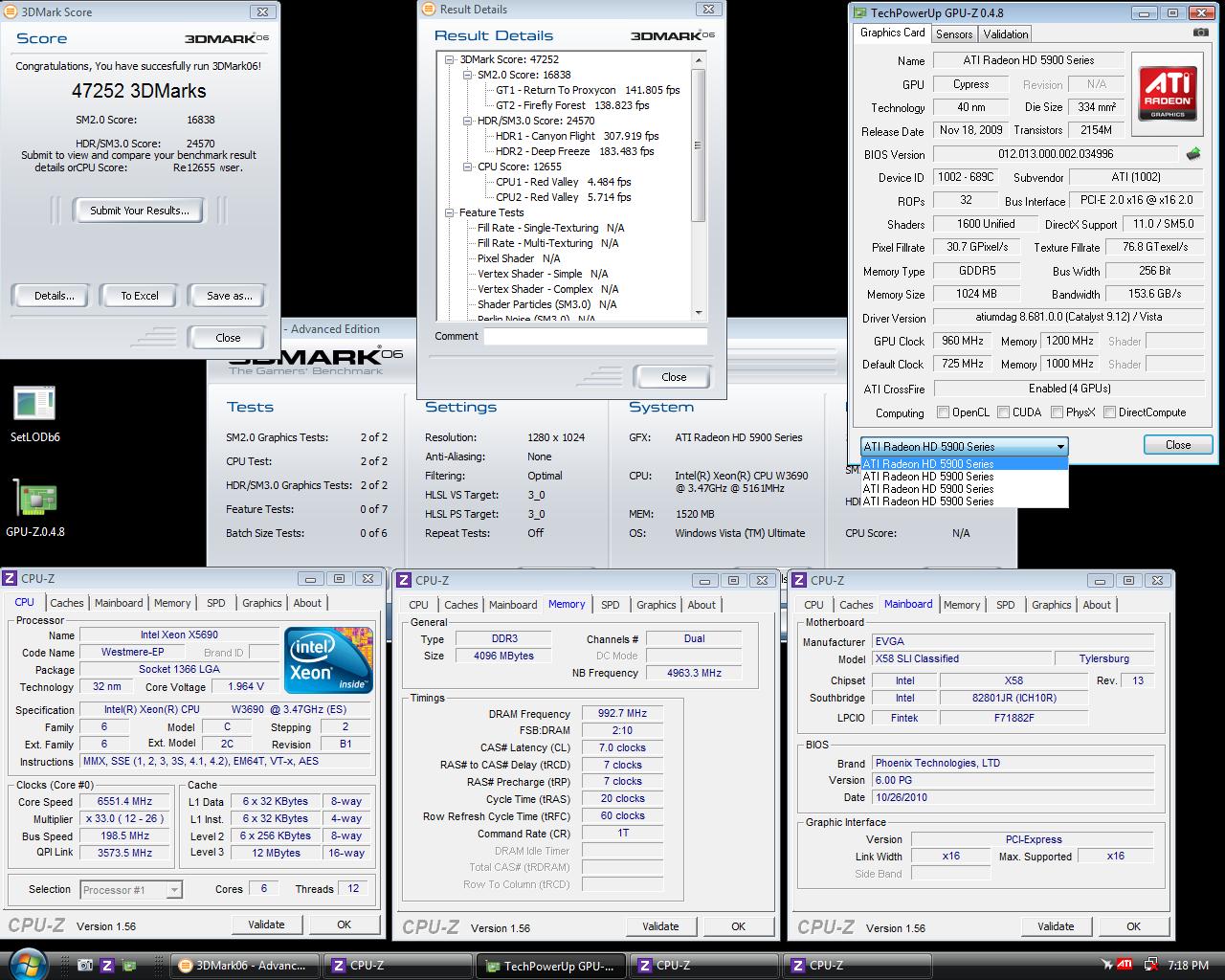Select HDR2 - Deep Freeze result row
The width and height of the screenshot is (1225, 980).
(x=574, y=151)
